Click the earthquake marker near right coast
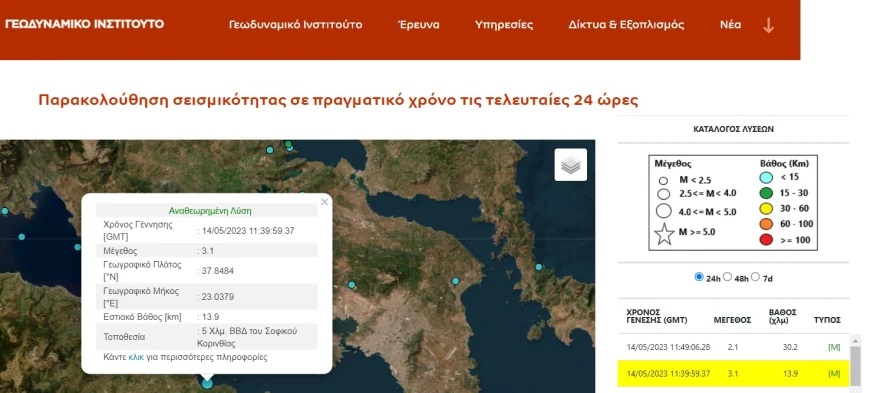Viewport: 880px width, 393px height. pos(539,267)
